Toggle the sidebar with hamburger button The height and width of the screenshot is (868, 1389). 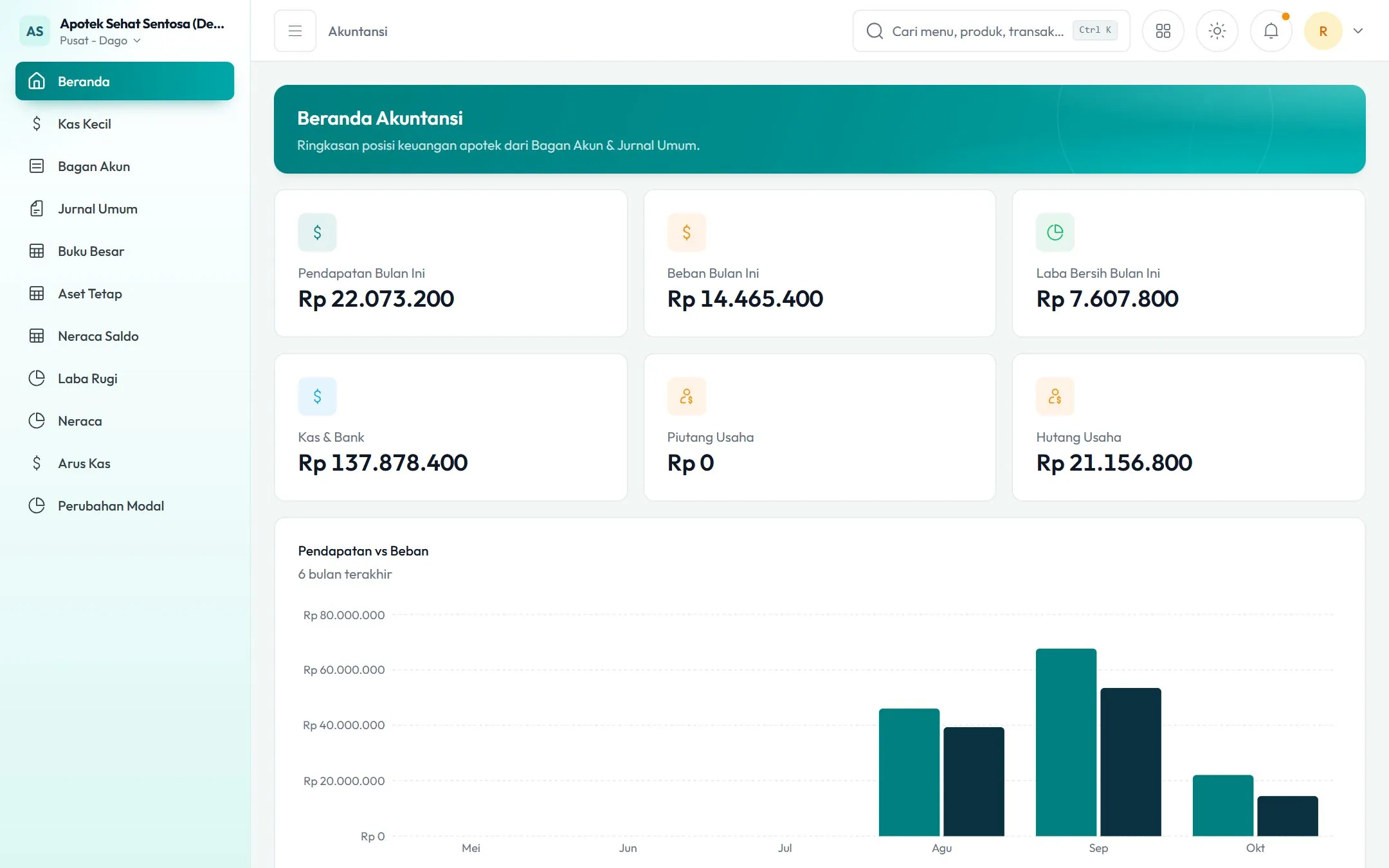(295, 31)
